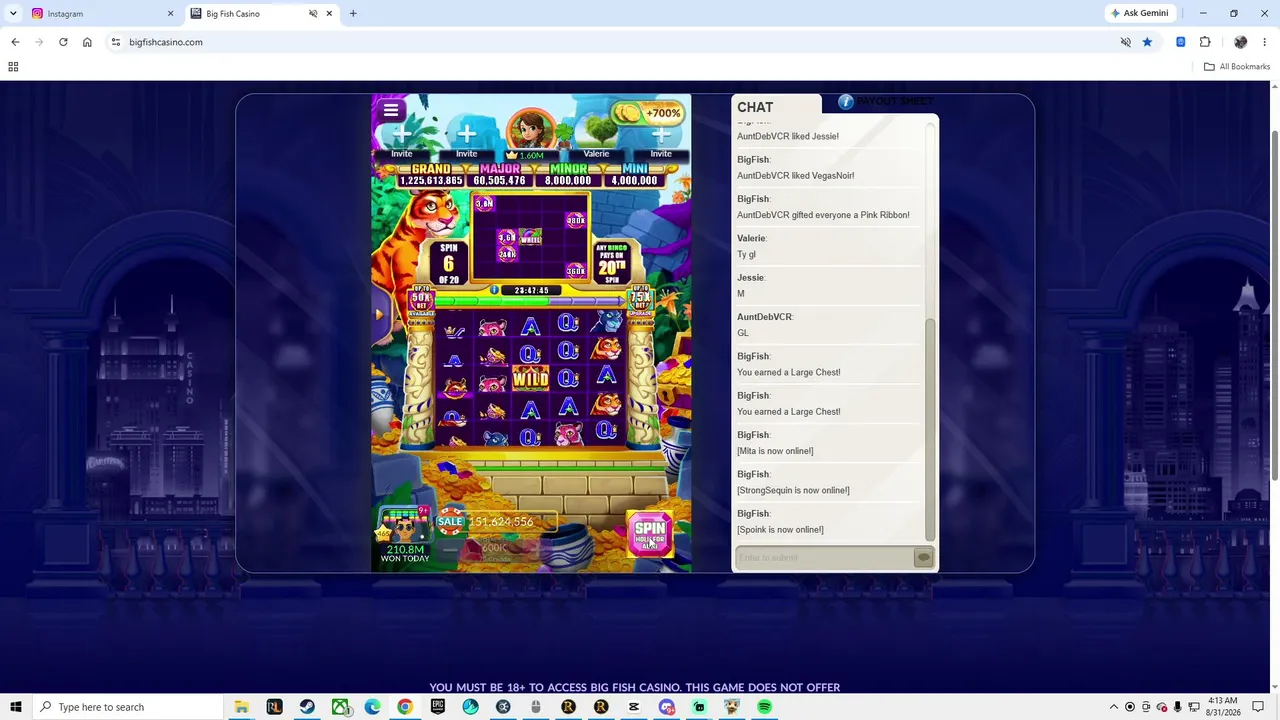Open the tab search dropdown
This screenshot has height=720, width=1280.
tap(13, 14)
